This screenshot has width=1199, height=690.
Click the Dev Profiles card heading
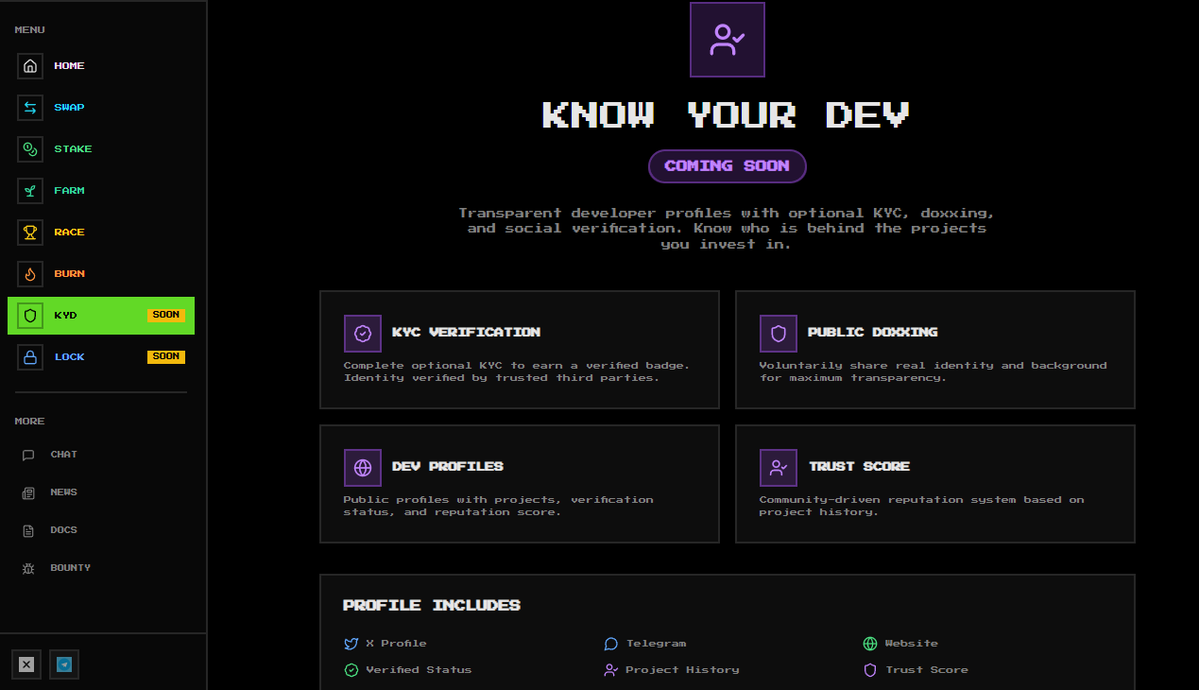point(447,467)
